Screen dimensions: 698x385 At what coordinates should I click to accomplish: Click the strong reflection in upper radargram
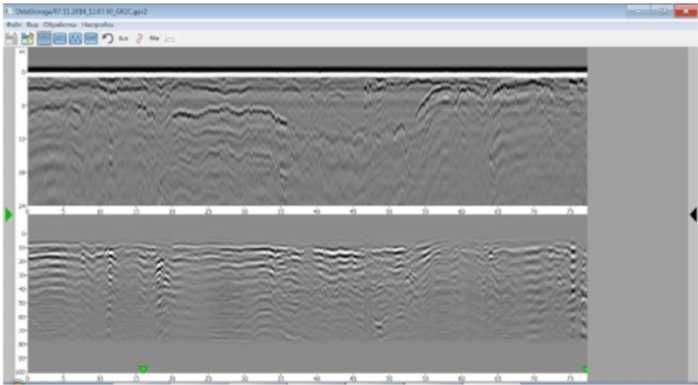click(x=227, y=112)
